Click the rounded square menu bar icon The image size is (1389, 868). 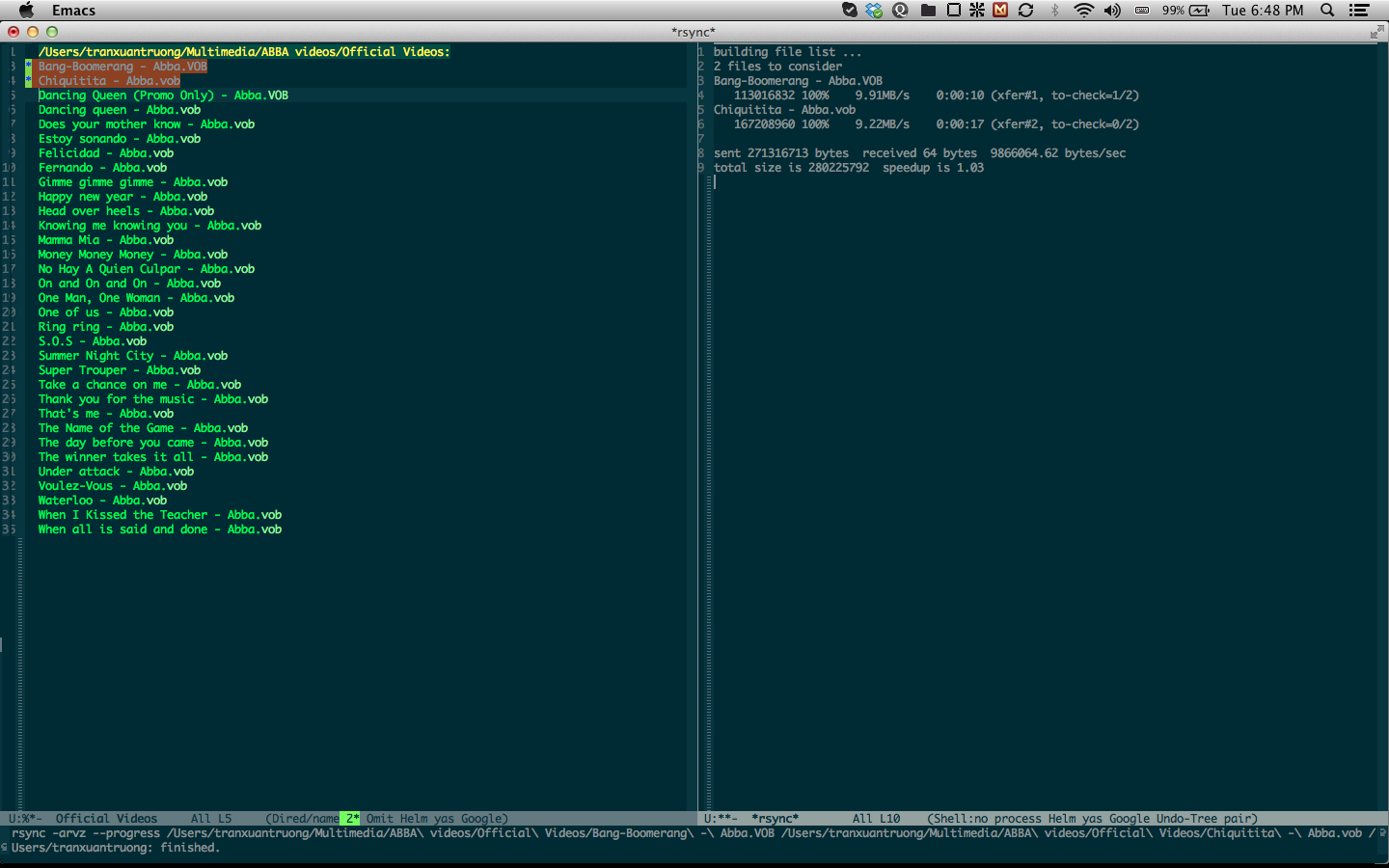click(x=953, y=10)
